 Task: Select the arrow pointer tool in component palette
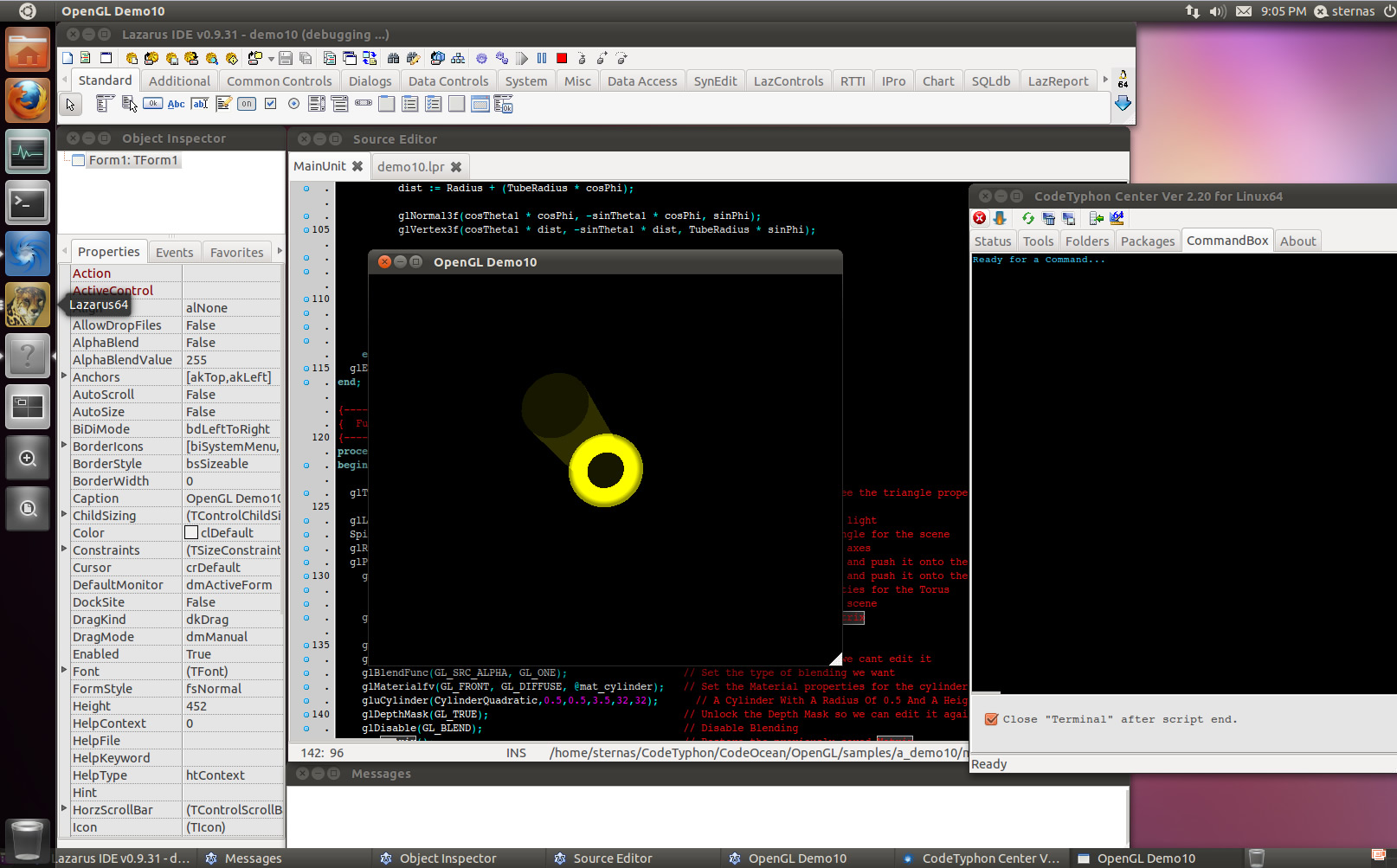[x=71, y=105]
